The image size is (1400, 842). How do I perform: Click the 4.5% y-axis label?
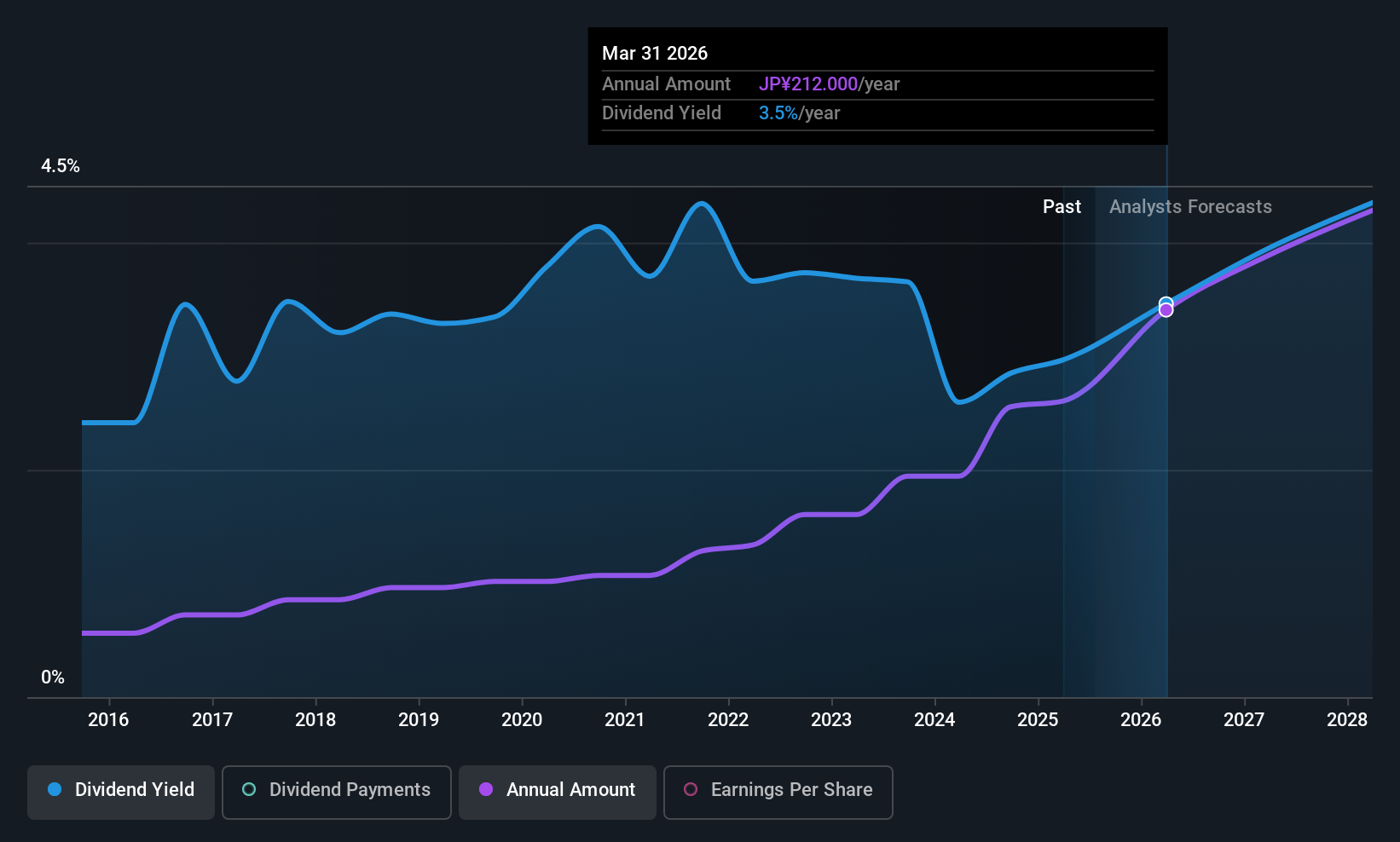click(x=61, y=165)
